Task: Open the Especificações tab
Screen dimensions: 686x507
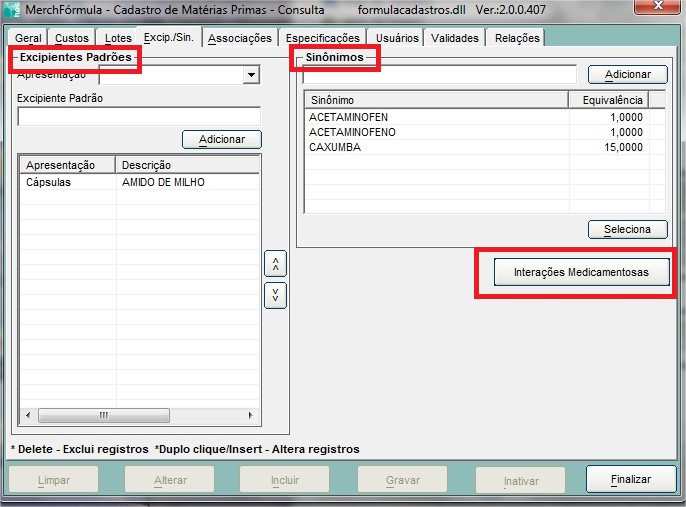Action: (322, 38)
